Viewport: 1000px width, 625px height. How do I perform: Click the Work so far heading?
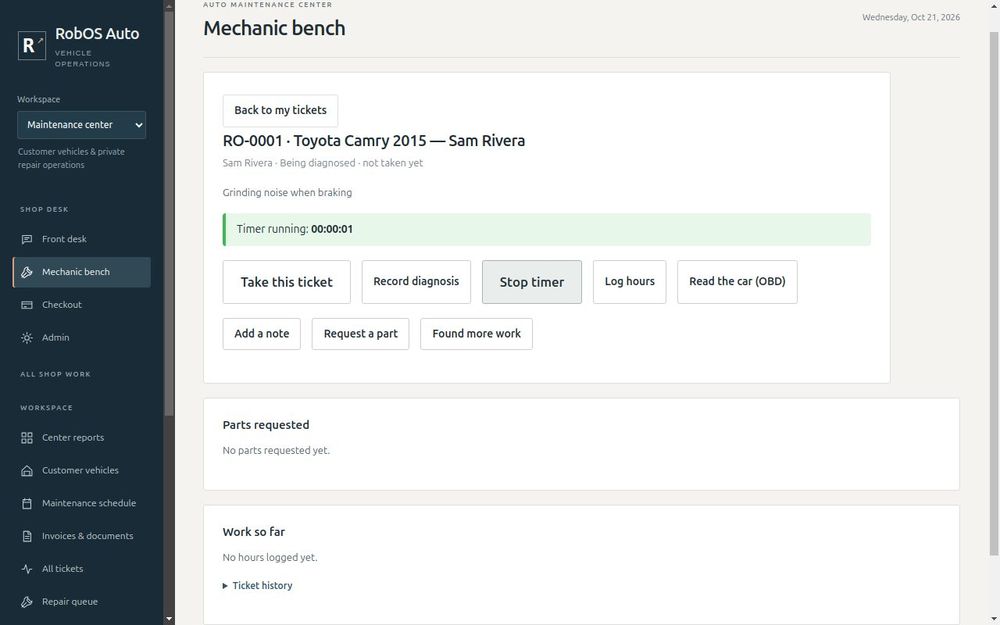[x=254, y=532]
